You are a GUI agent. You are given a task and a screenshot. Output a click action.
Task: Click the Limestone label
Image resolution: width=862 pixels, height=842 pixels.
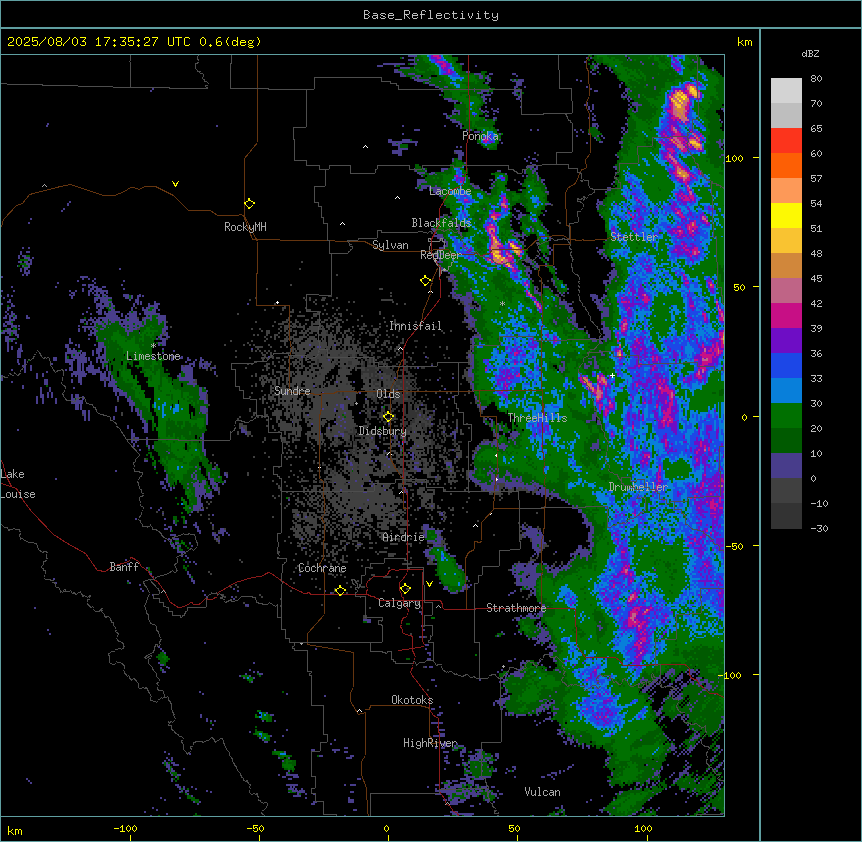pyautogui.click(x=153, y=356)
